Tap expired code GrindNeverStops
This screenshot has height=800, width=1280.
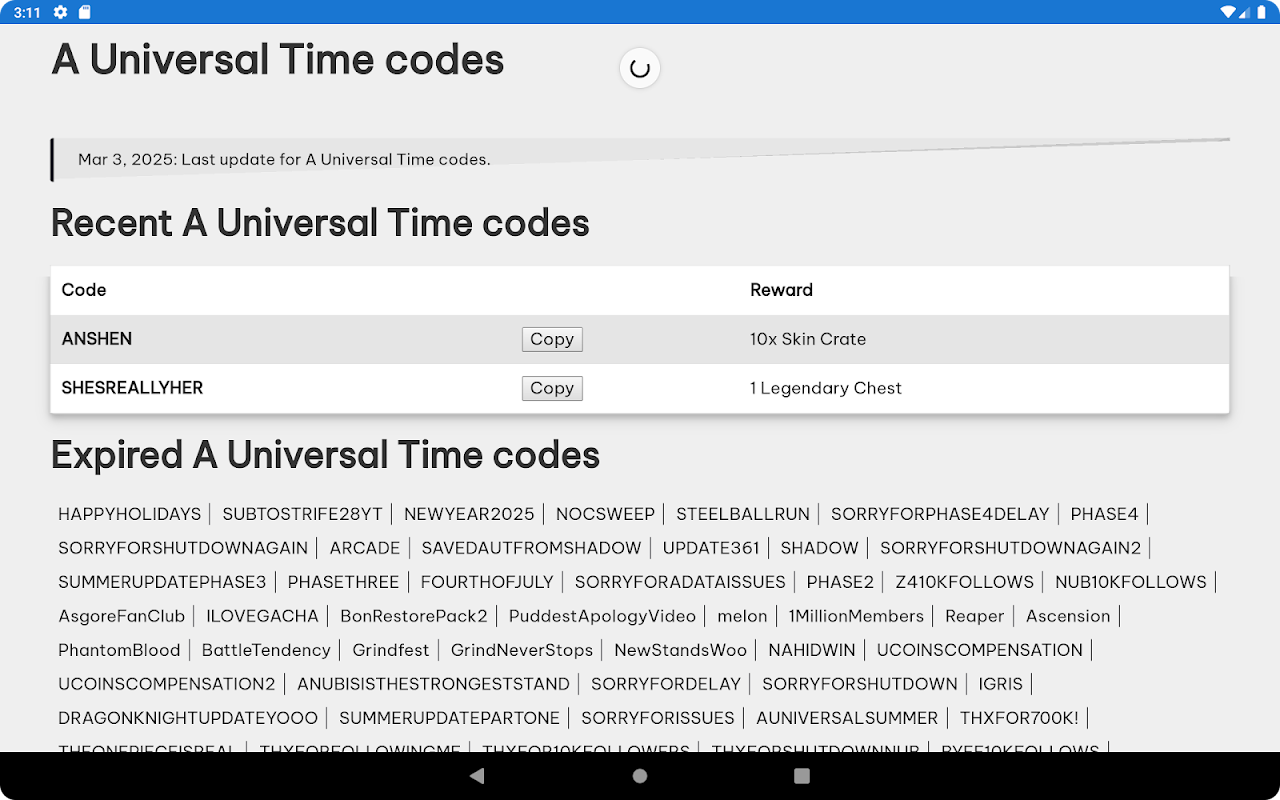(x=522, y=650)
